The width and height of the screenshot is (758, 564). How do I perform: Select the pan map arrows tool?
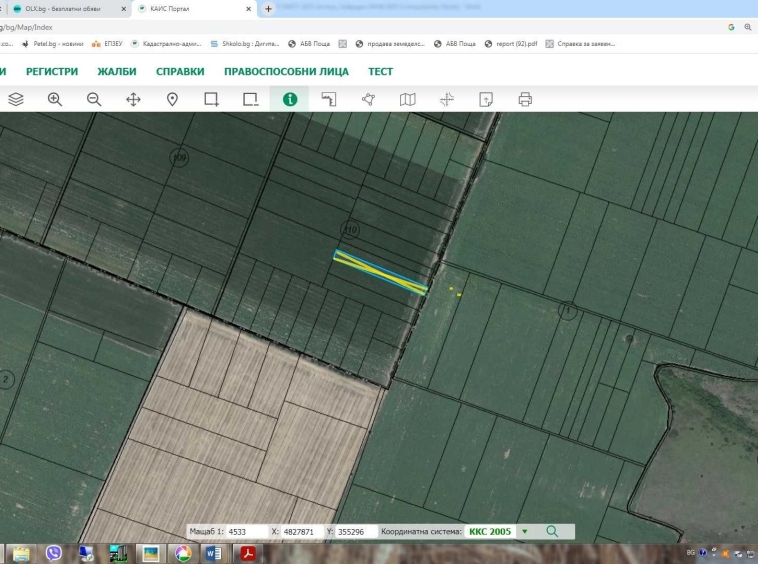(133, 99)
